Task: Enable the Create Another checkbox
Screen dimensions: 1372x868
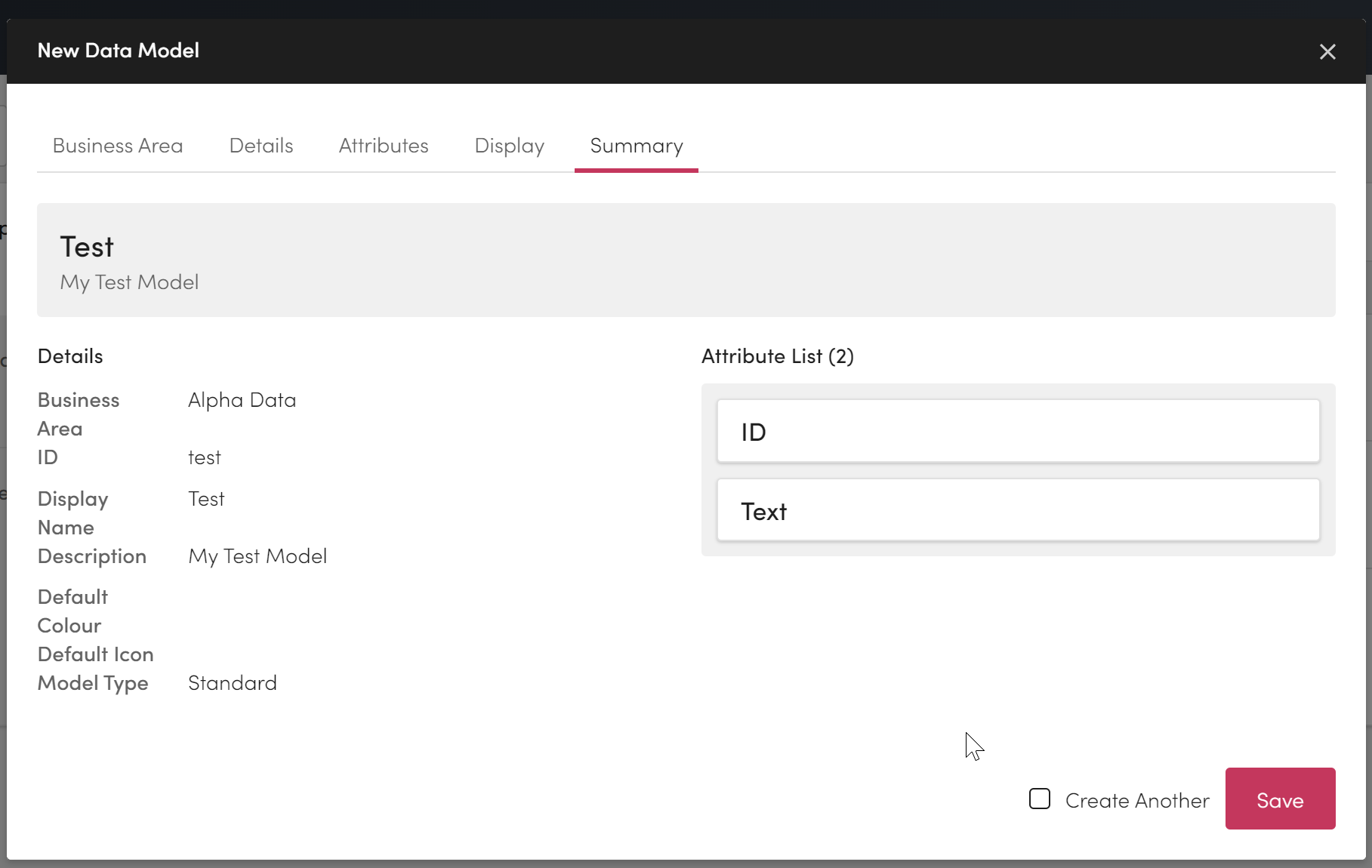Action: pos(1040,799)
